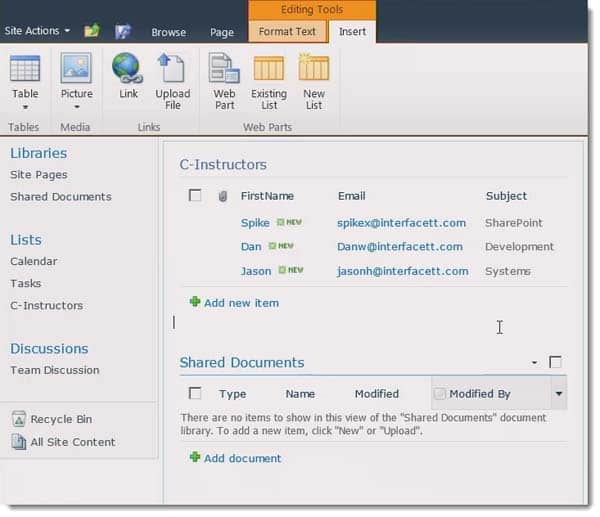Open the Recycle Bin

tap(60, 420)
